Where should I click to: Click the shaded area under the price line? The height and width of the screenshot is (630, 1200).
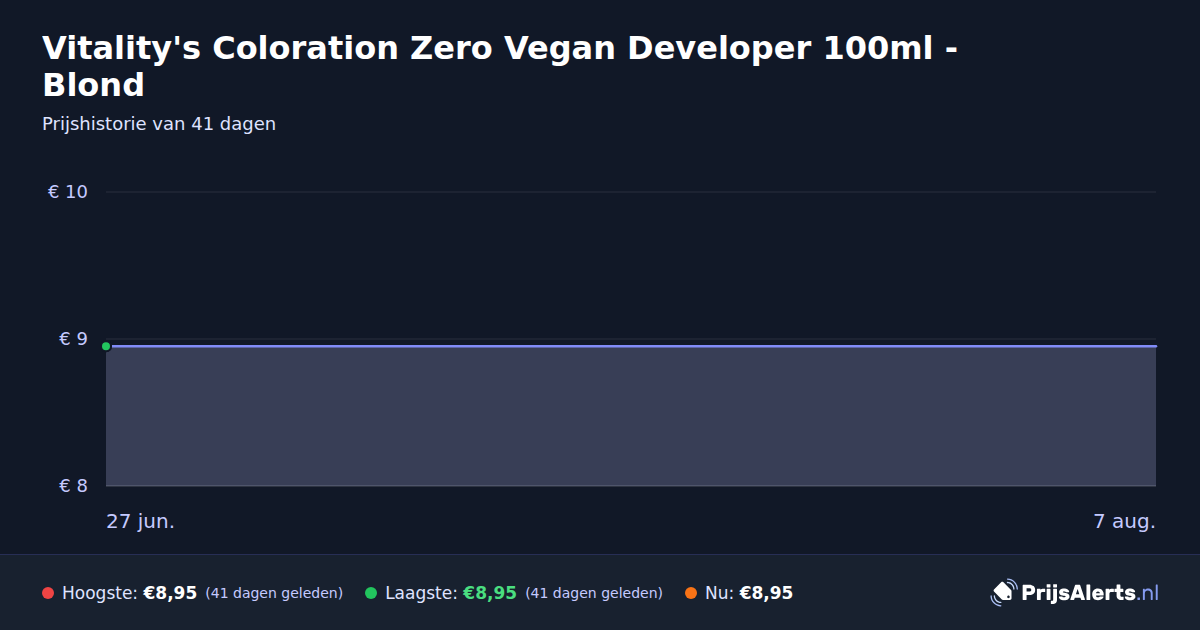click(x=631, y=416)
